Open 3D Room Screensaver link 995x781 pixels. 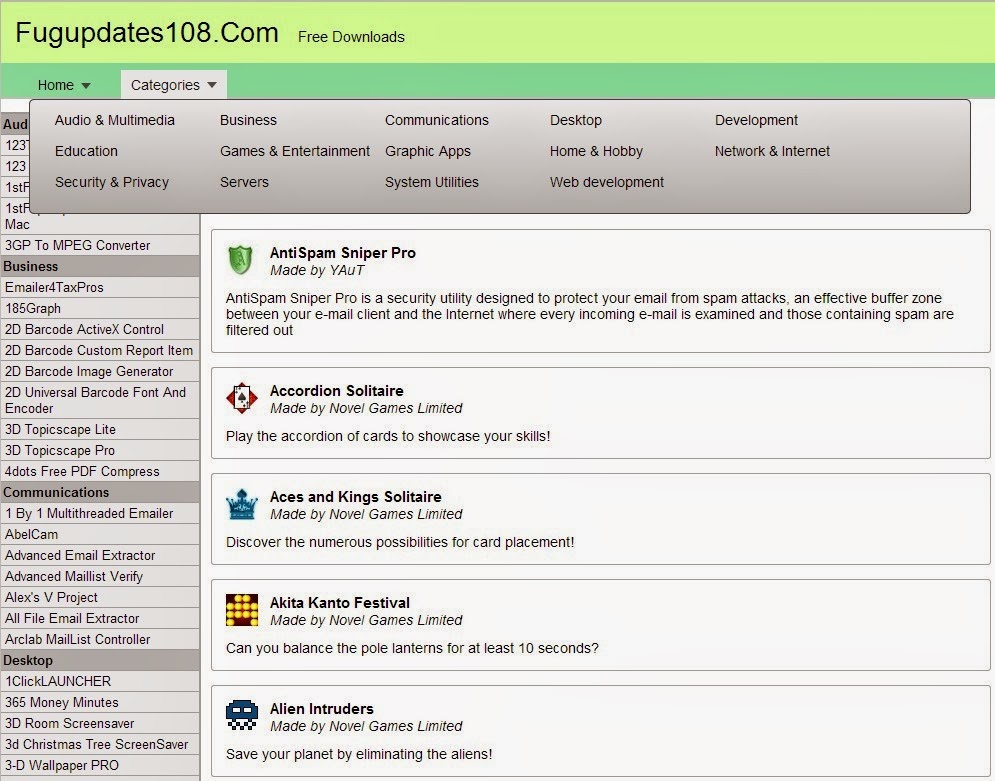[100, 723]
